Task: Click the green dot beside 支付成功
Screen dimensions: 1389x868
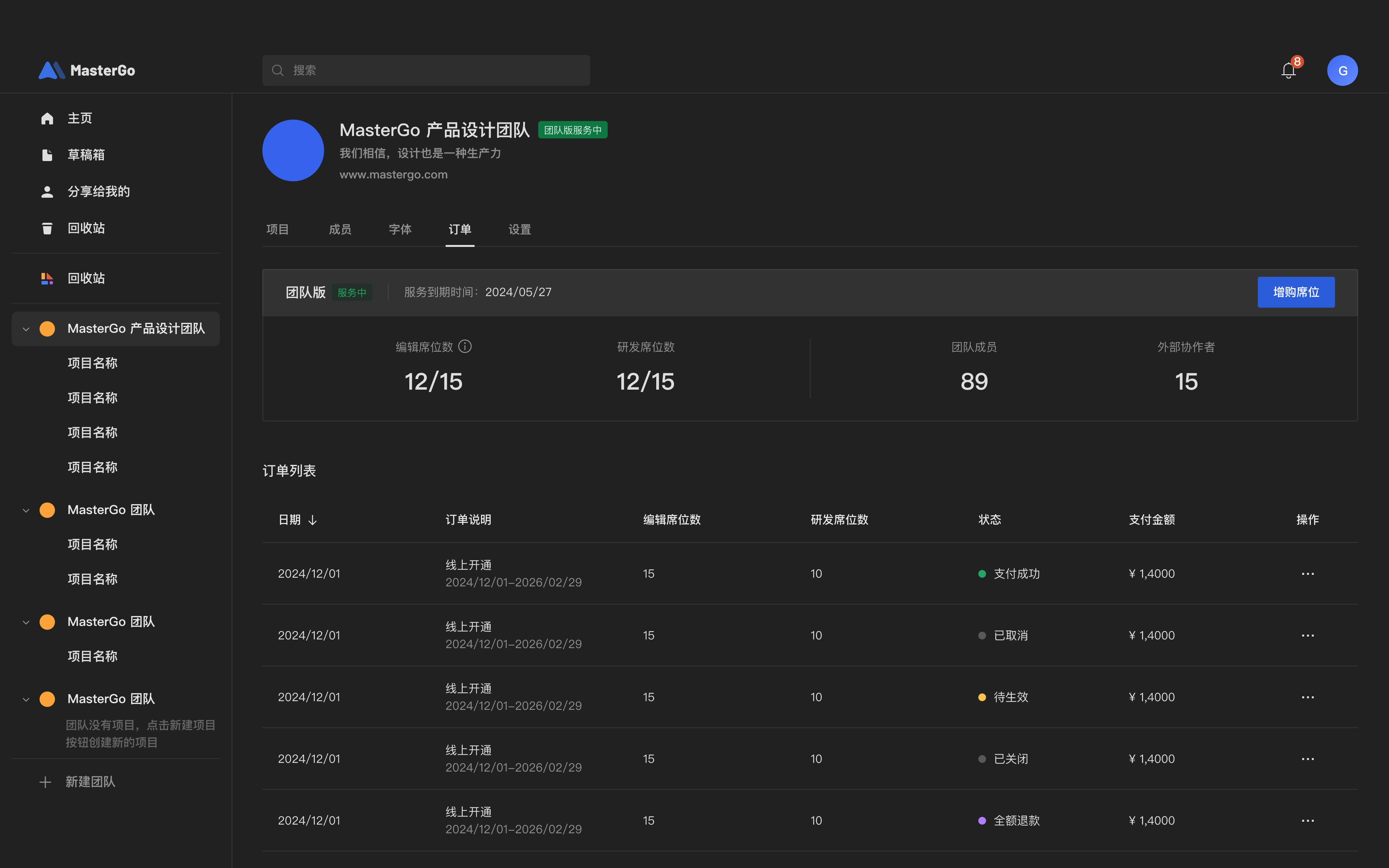Action: point(982,574)
